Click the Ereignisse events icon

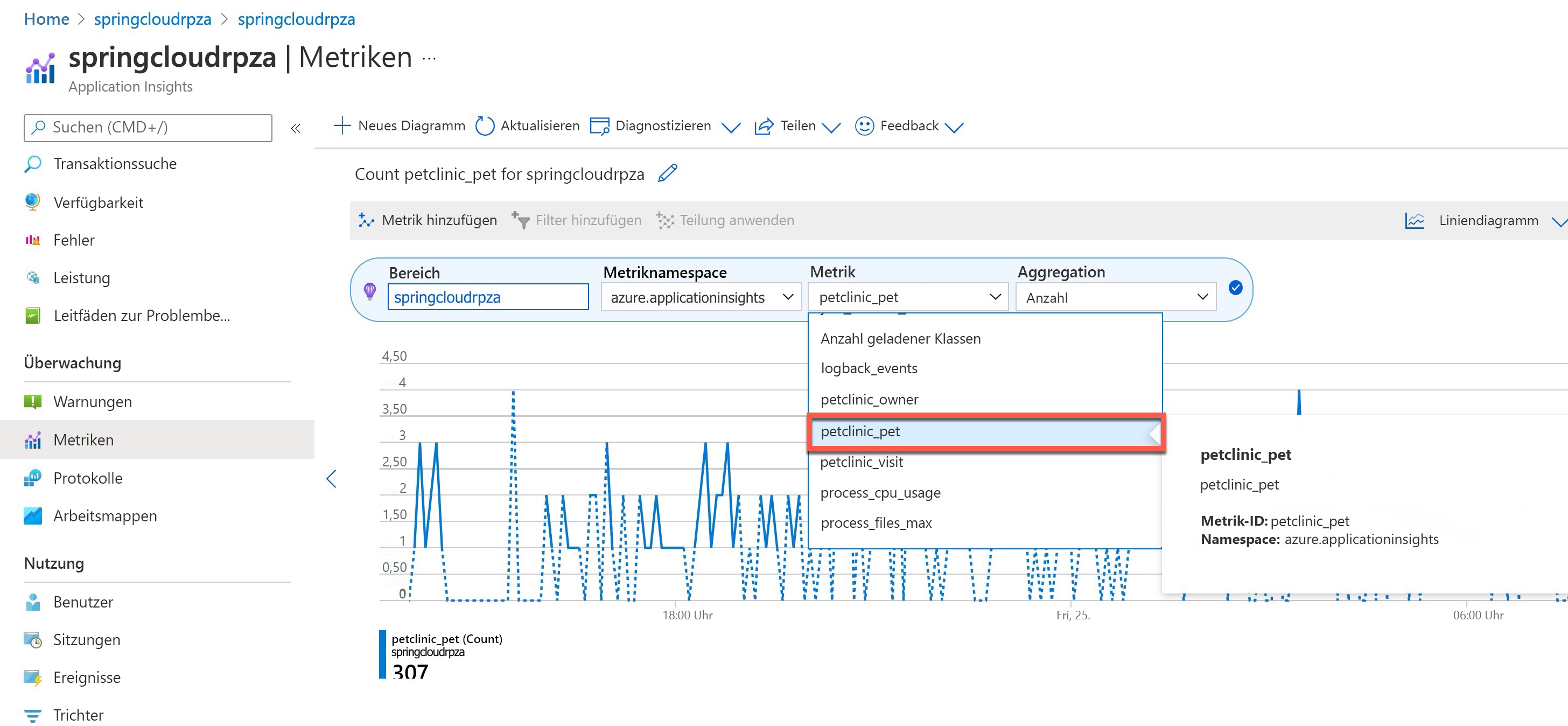pos(33,678)
